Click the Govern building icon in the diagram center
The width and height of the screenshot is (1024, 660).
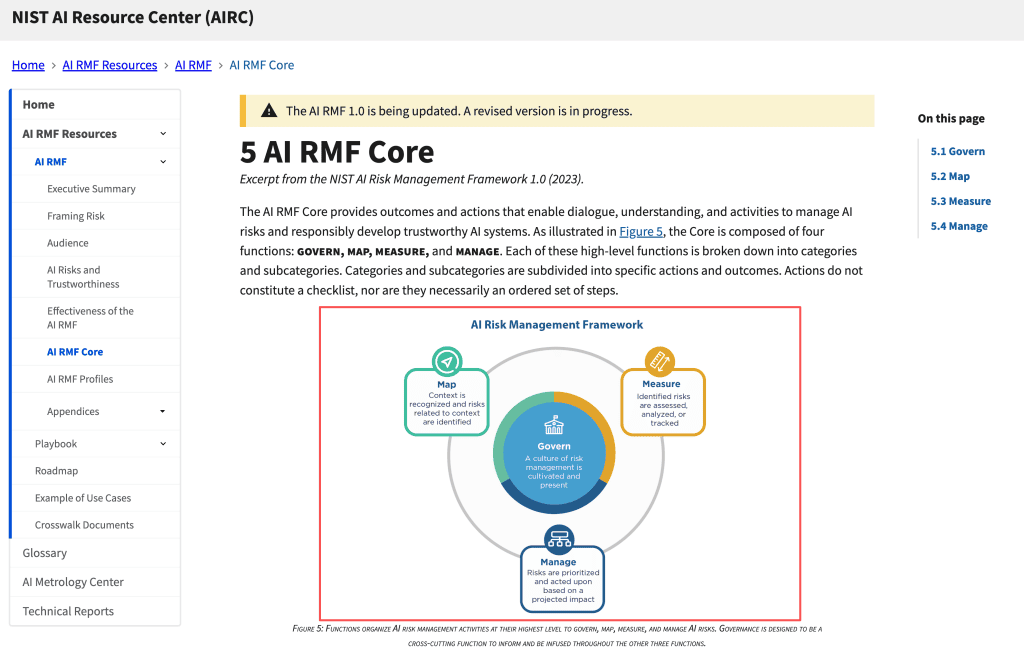pyautogui.click(x=554, y=425)
